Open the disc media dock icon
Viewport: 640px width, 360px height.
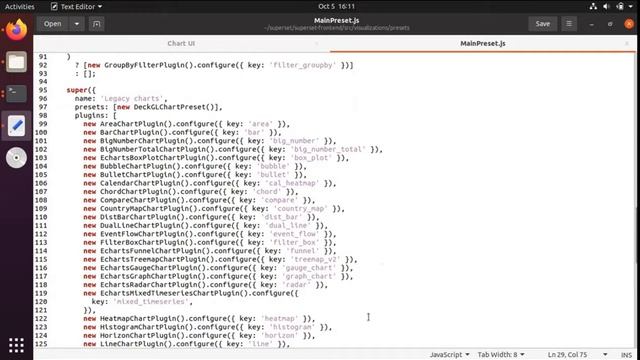pos(16,158)
